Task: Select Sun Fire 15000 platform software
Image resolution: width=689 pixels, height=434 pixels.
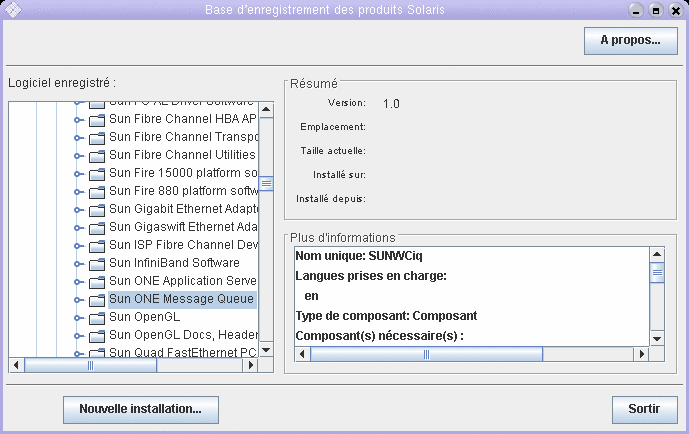Action: coord(183,173)
